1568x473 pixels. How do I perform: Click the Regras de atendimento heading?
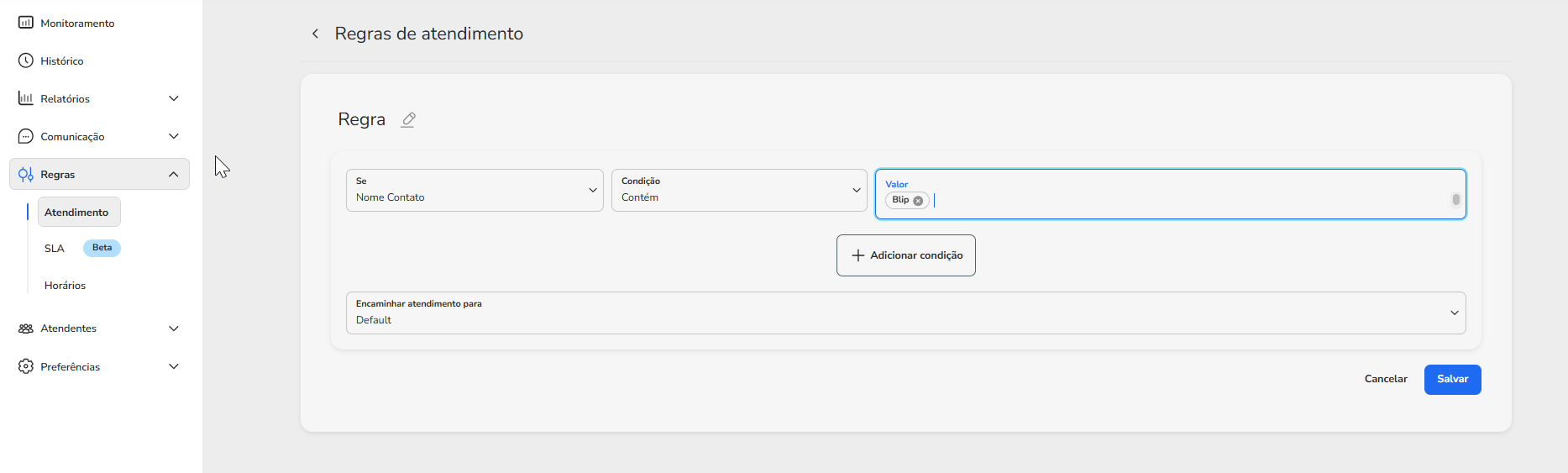point(429,34)
